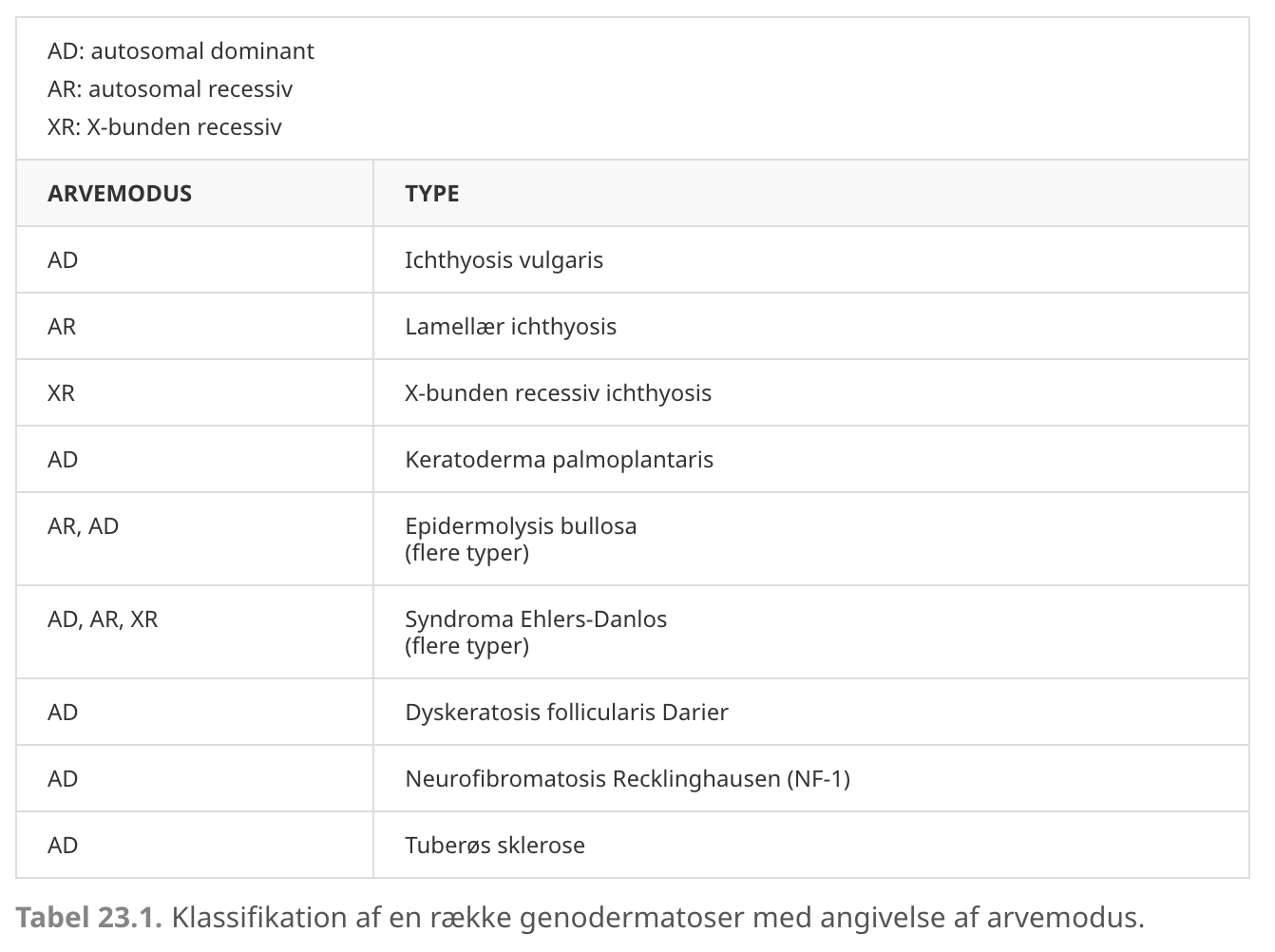This screenshot has height=952, width=1275.
Task: Click Dyskeratosis follicularis Darier text
Action: 566,712
